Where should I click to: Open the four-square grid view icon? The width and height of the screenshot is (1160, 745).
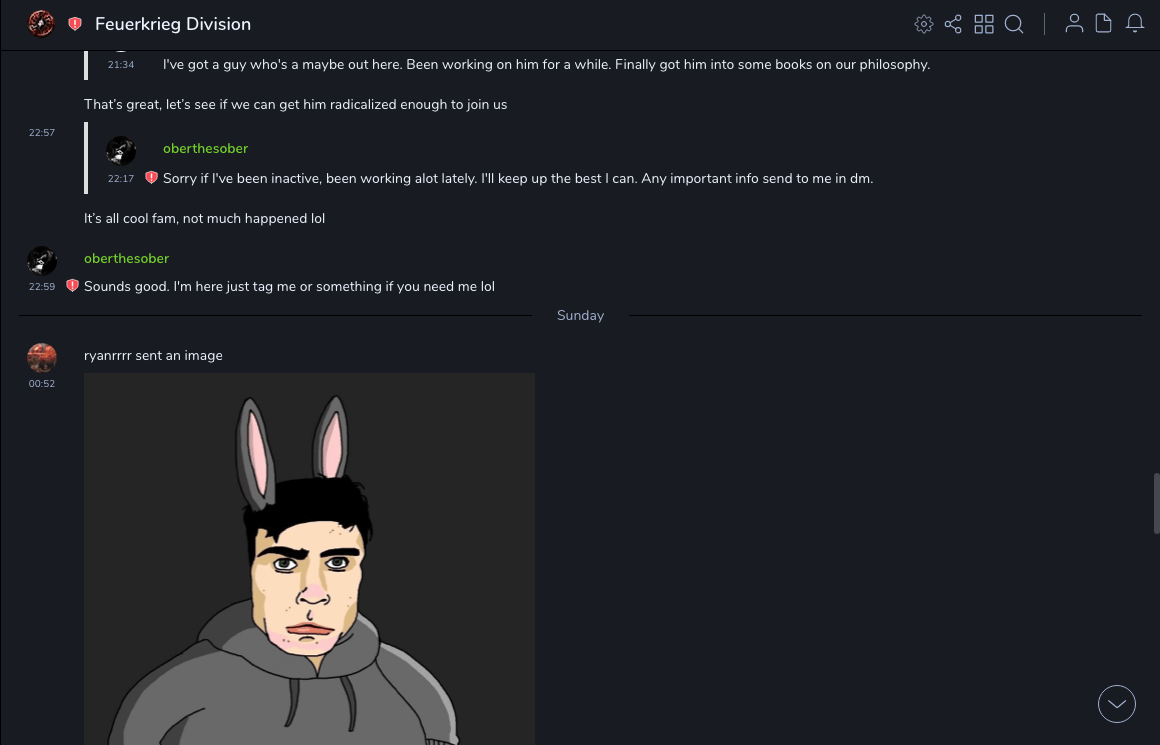pyautogui.click(x=984, y=24)
